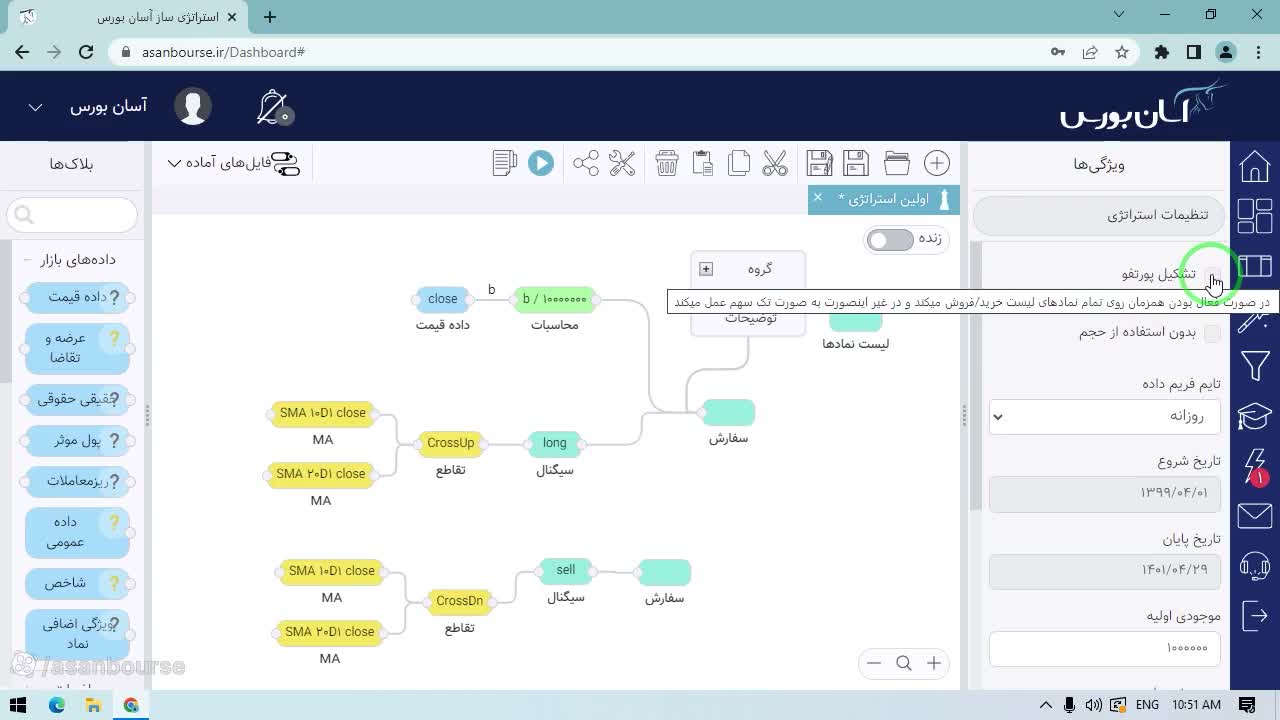Run the strategy with the play button
The image size is (1280, 720).
[541, 163]
